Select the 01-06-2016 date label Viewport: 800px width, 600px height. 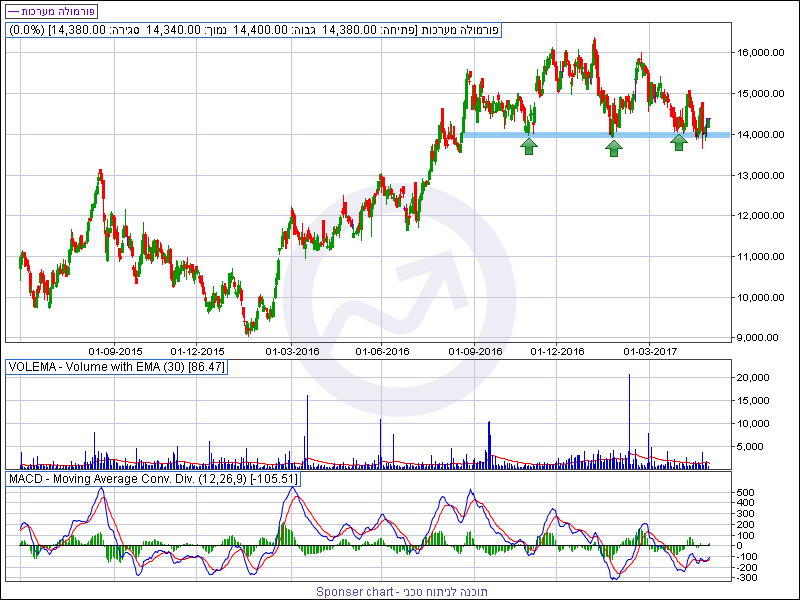(382, 352)
